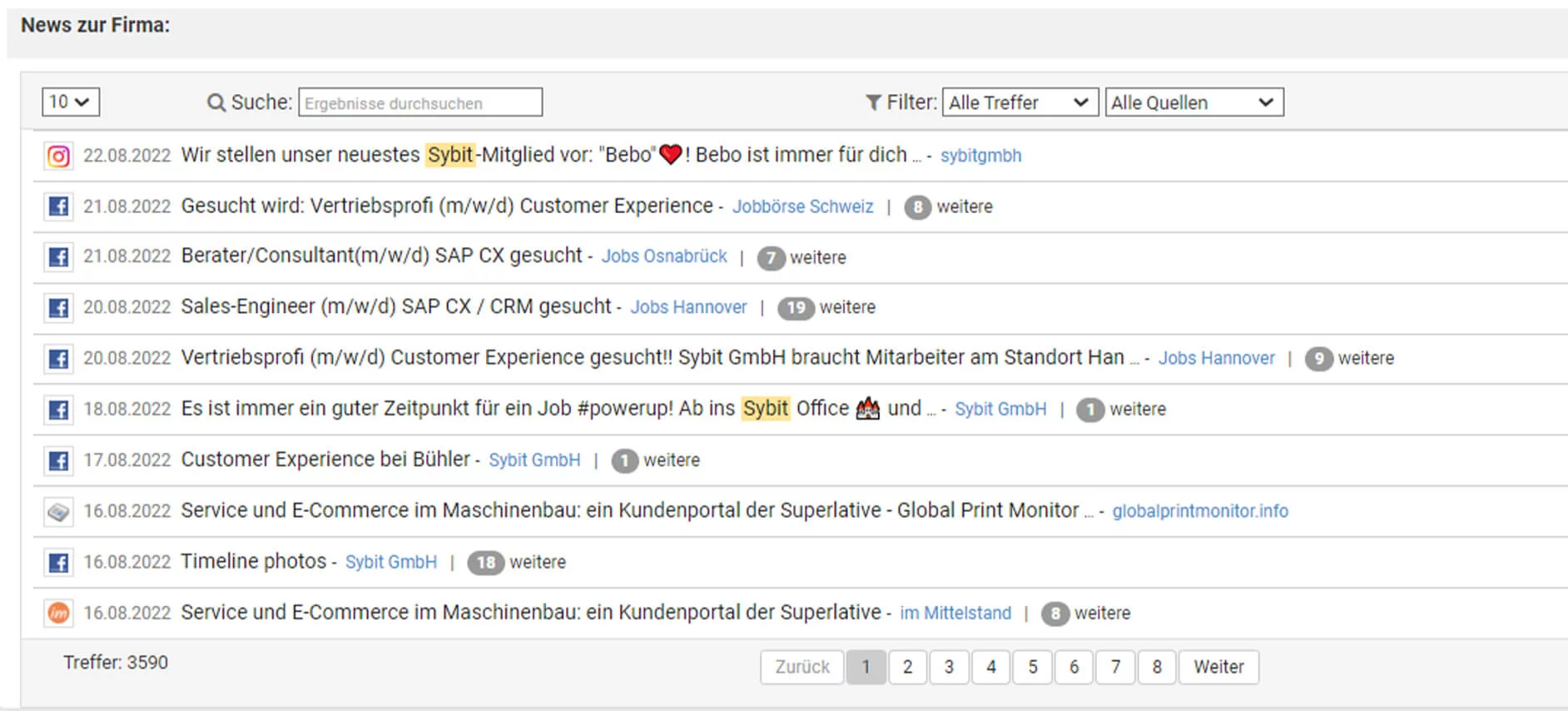Open headline 'Wir stellen unser neuestes Sybit-Mitglied vor'
1568x711 pixels.
(x=552, y=155)
